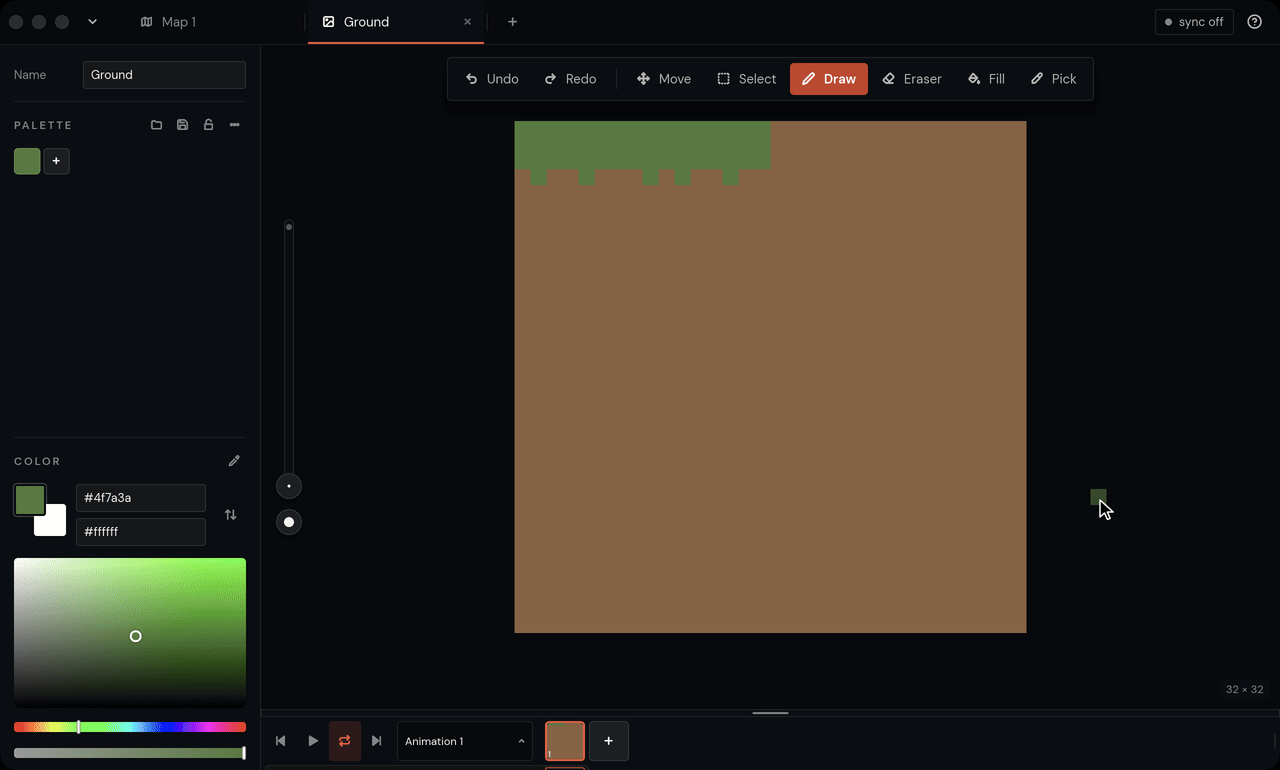Skip to the first animation frame

tap(280, 741)
